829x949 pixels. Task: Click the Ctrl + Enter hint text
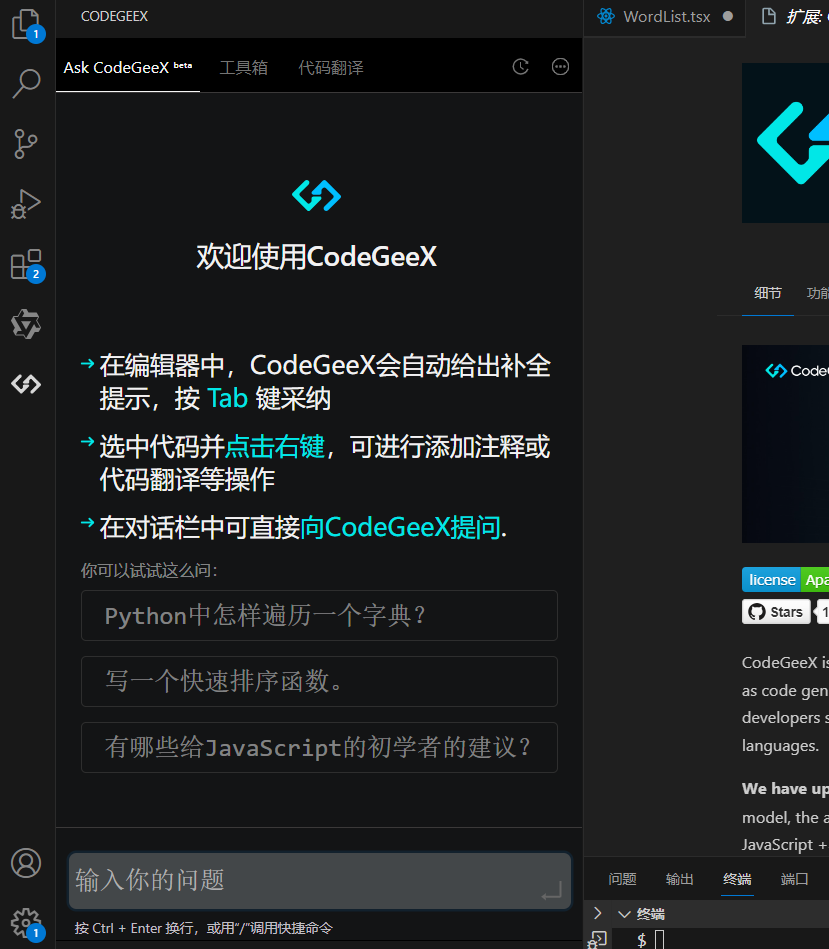(204, 928)
